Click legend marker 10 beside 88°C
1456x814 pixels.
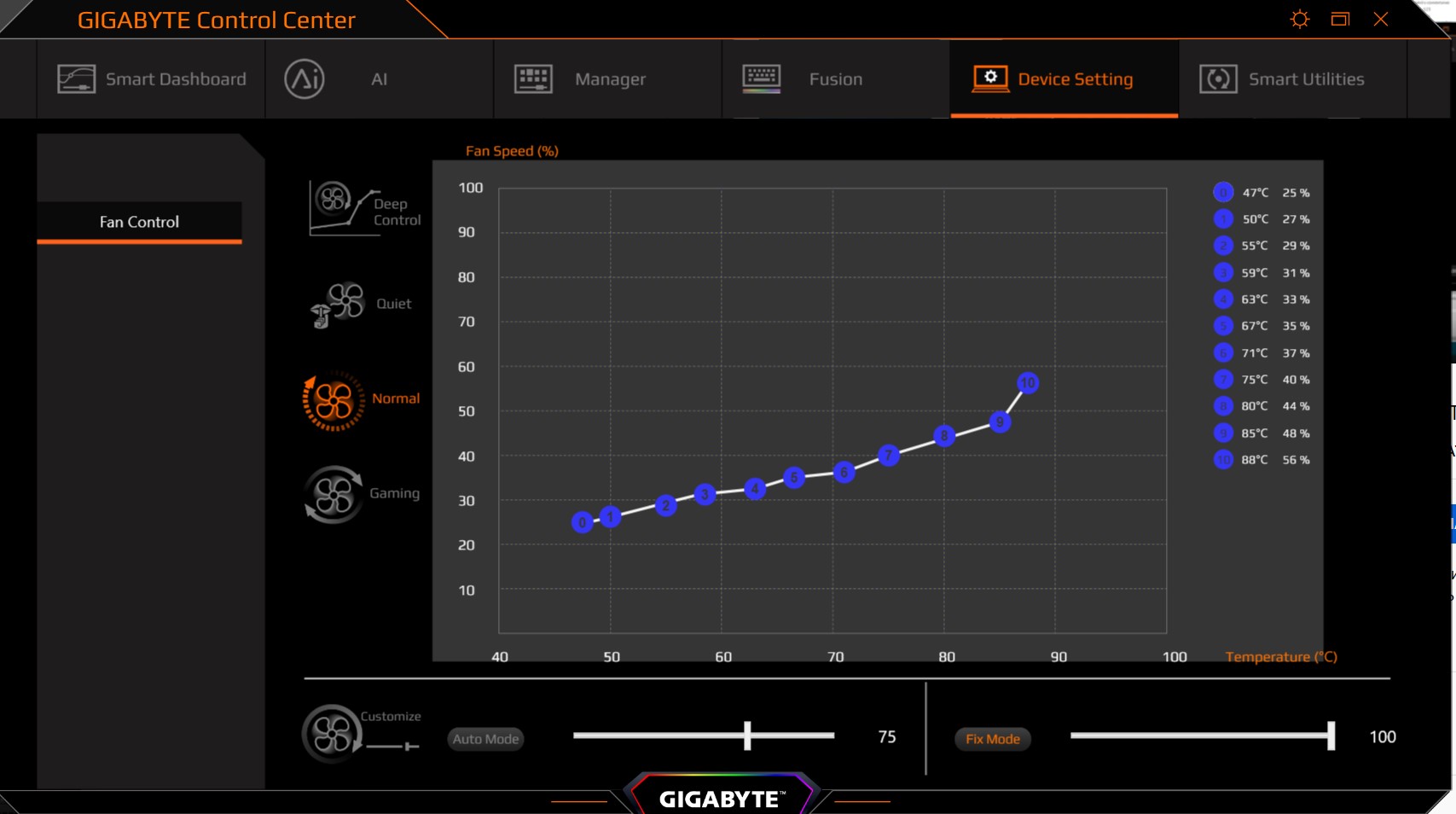[1223, 459]
